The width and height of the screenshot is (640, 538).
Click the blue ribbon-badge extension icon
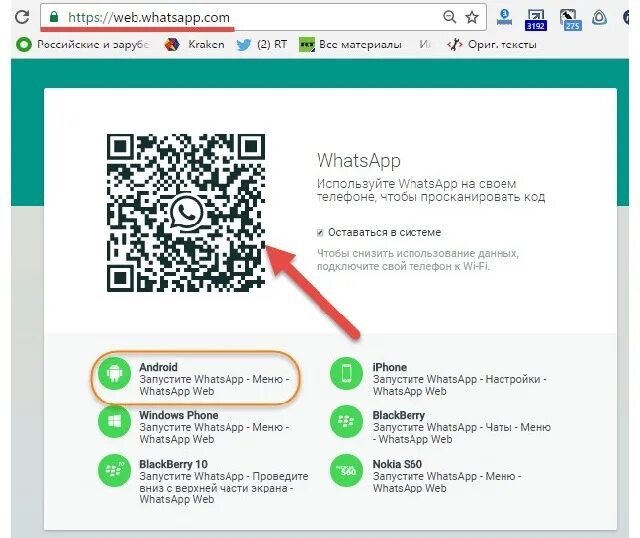[504, 17]
